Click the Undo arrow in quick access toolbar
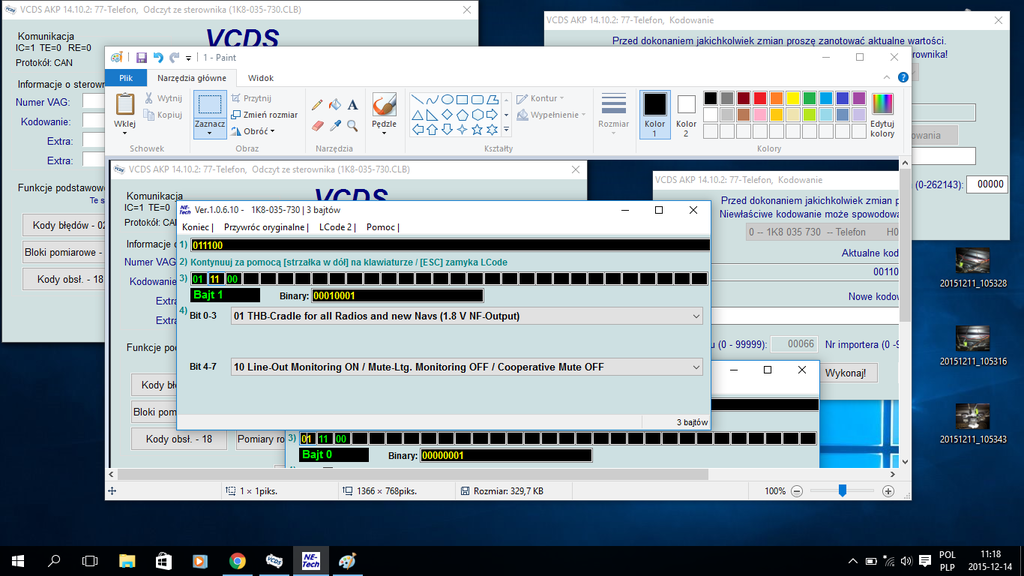Viewport: 1024px width, 576px height. pos(158,58)
